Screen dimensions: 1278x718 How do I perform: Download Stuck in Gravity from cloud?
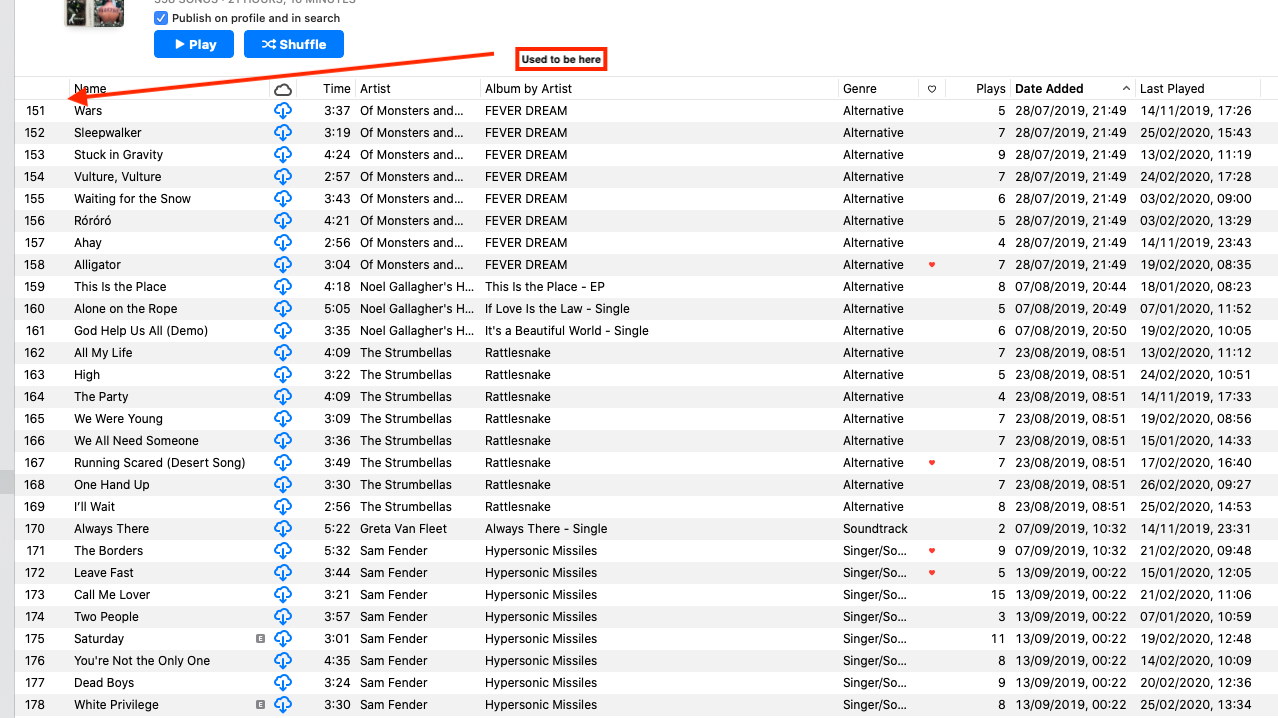[283, 155]
